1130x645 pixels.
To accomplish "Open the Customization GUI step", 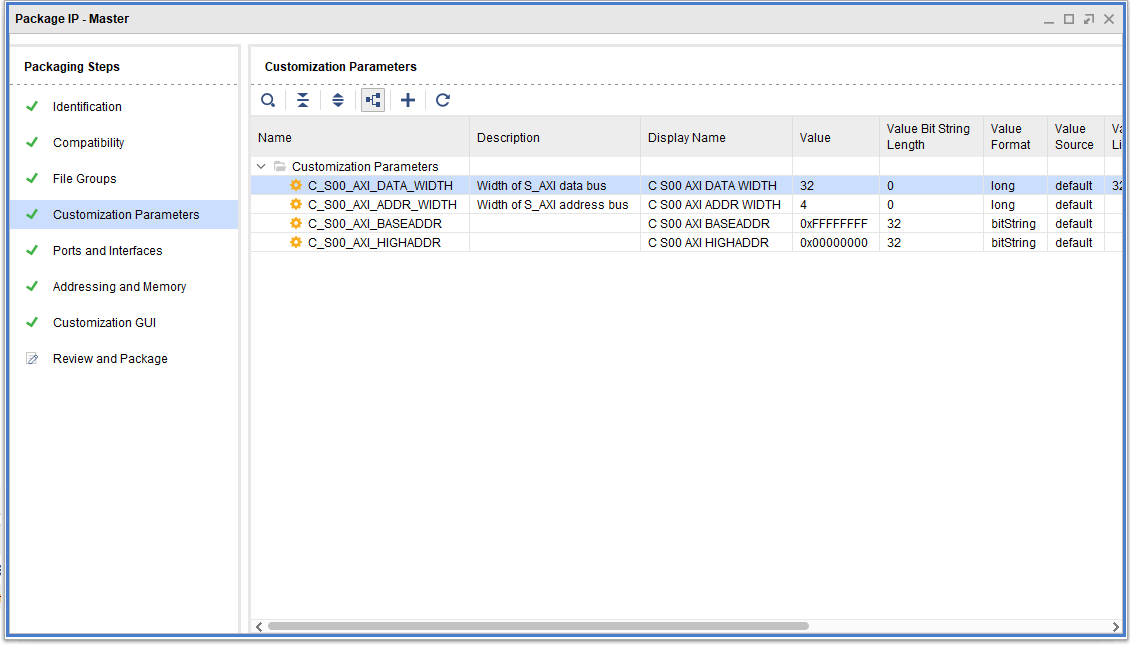I will point(104,323).
